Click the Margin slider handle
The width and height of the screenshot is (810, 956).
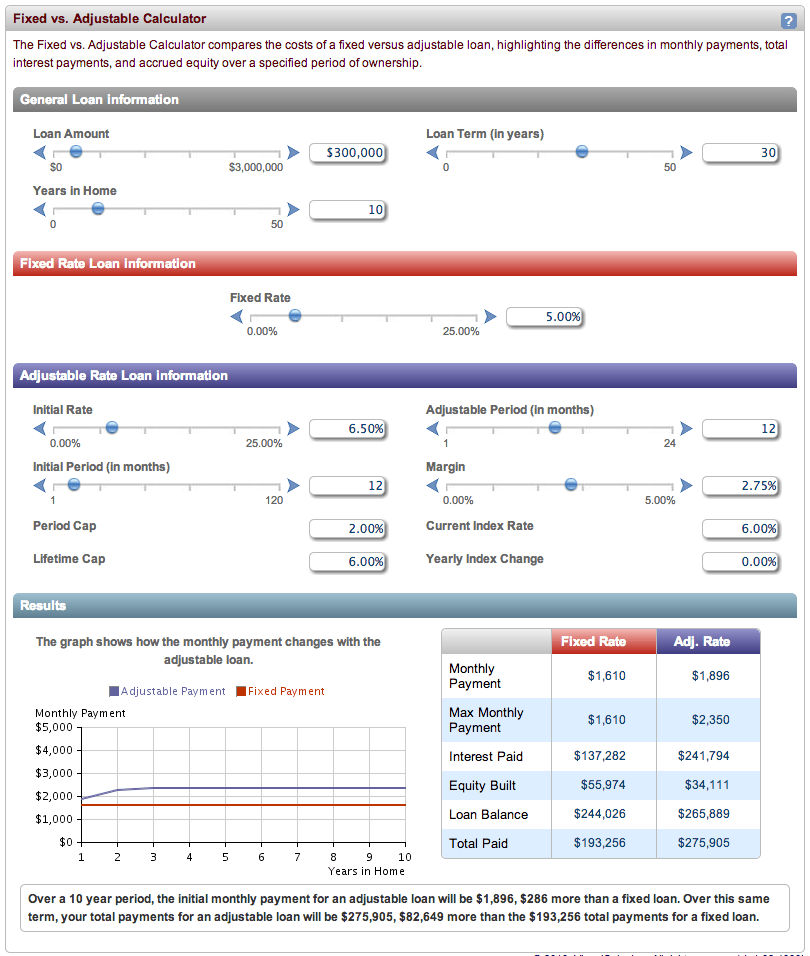pos(570,484)
